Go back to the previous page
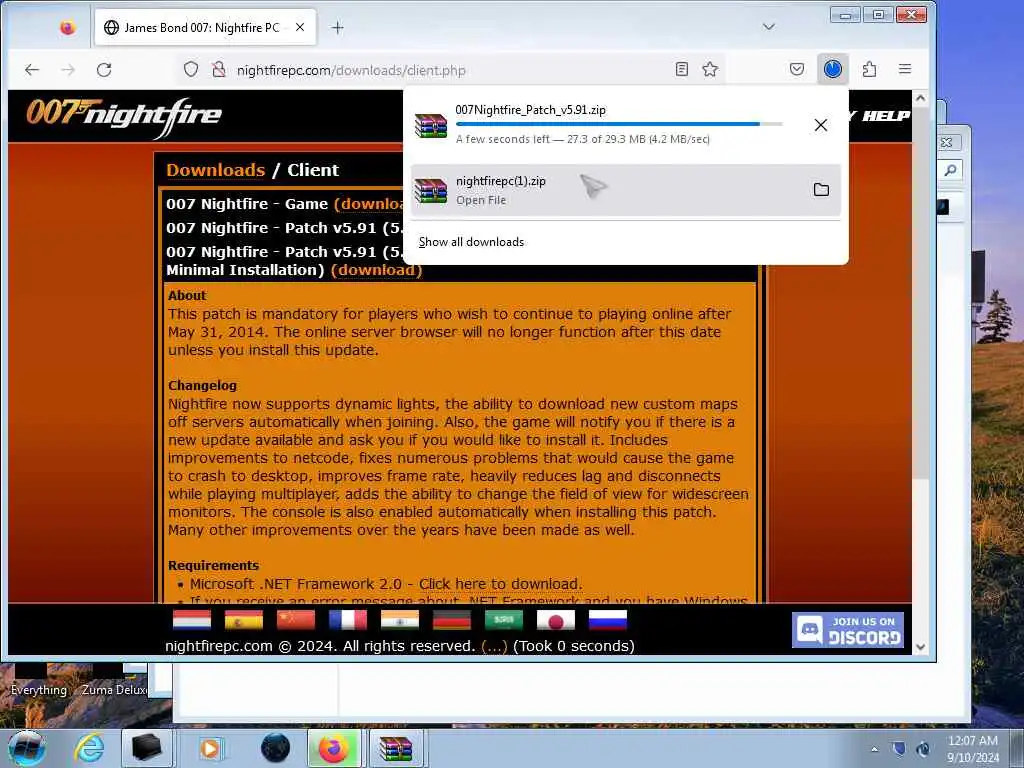This screenshot has width=1024, height=768. point(32,70)
